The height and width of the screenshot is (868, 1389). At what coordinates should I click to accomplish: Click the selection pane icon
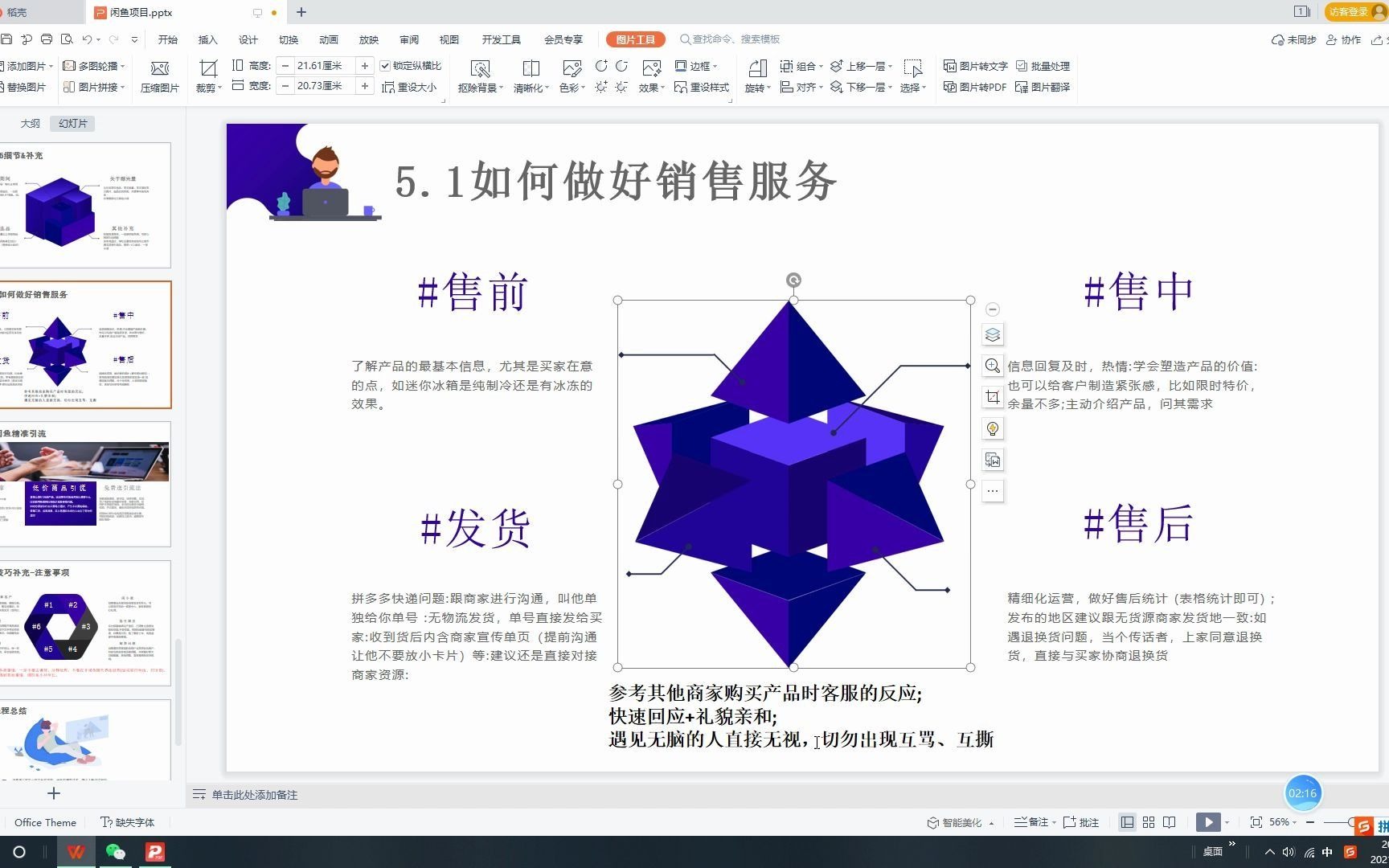click(912, 68)
